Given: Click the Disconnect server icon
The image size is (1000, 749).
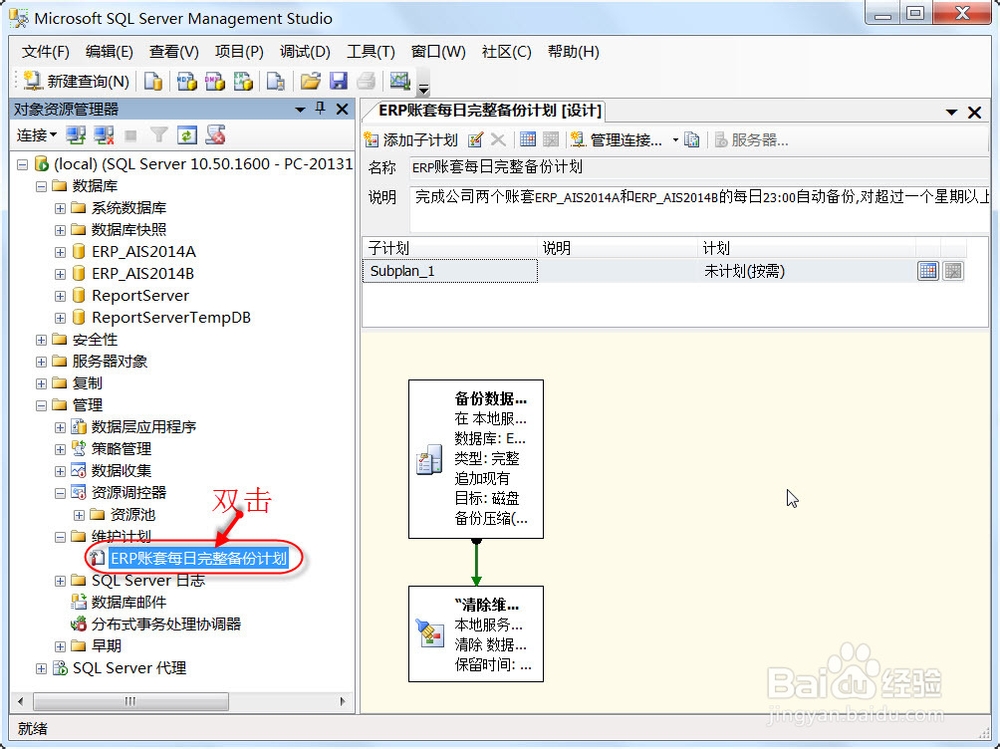Looking at the screenshot, I should click(103, 135).
